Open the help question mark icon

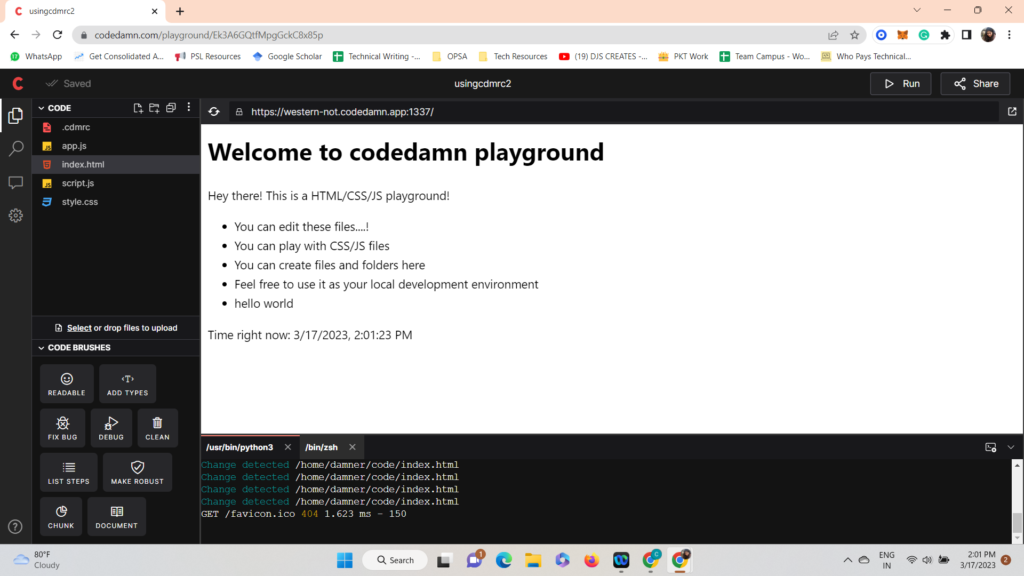click(x=16, y=526)
